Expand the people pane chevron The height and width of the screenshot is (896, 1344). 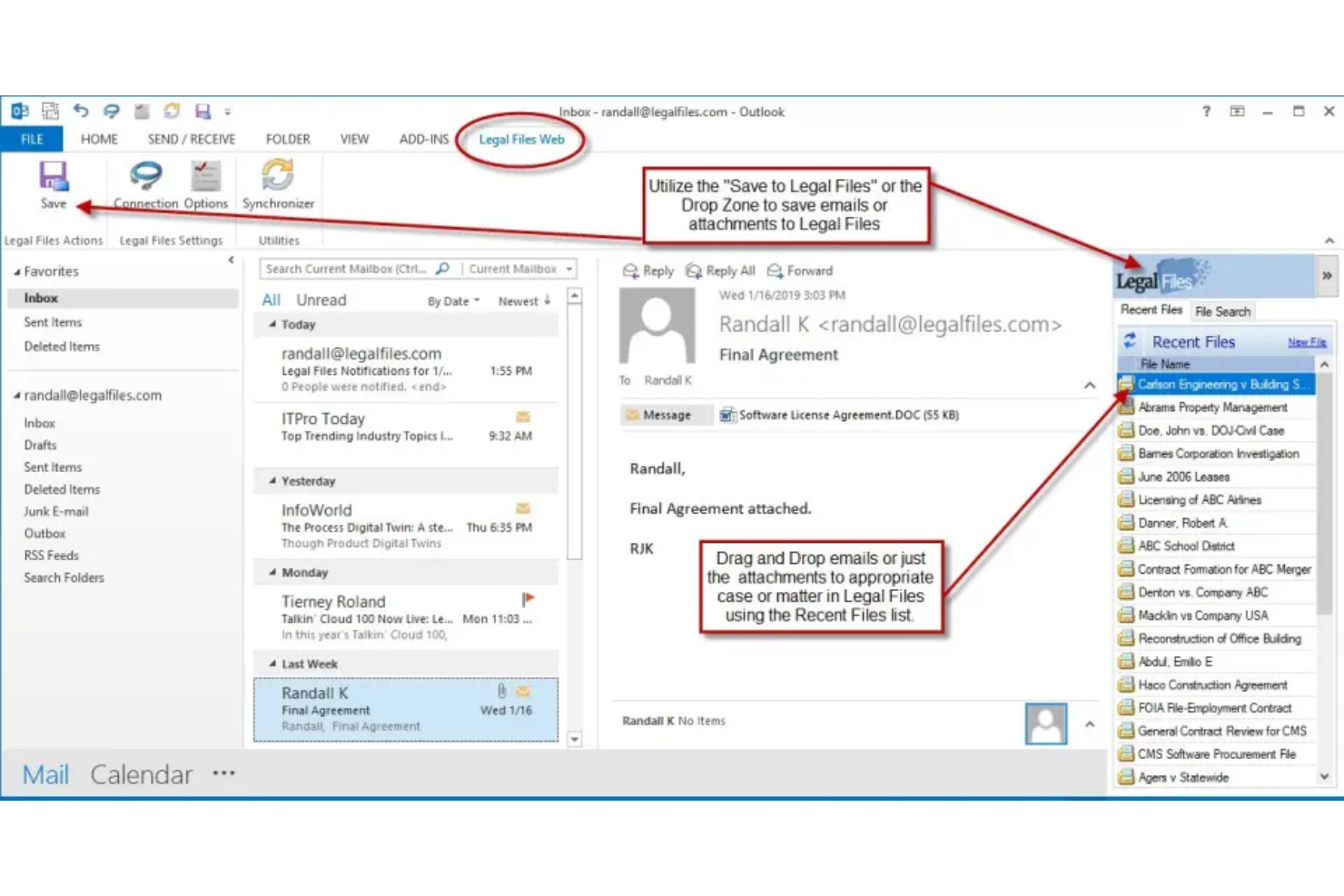1090,724
